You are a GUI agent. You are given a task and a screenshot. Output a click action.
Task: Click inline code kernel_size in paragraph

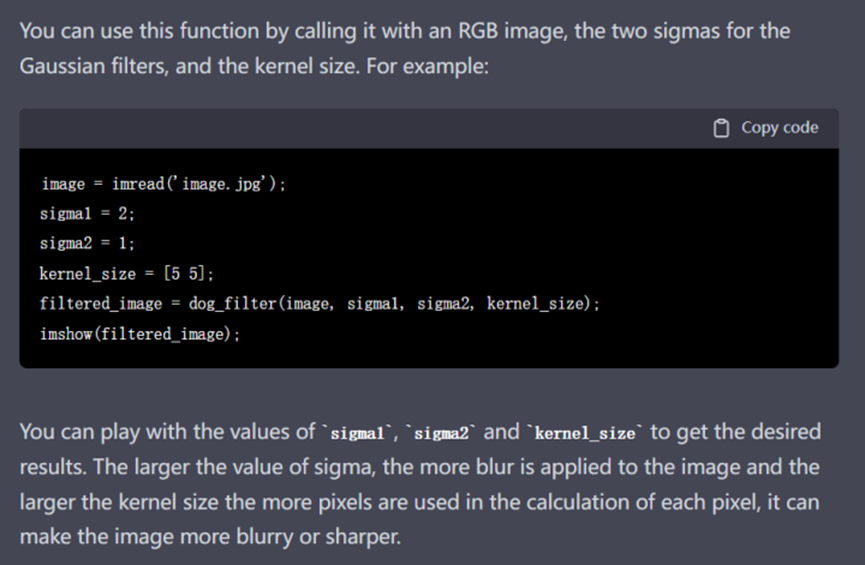tap(585, 434)
